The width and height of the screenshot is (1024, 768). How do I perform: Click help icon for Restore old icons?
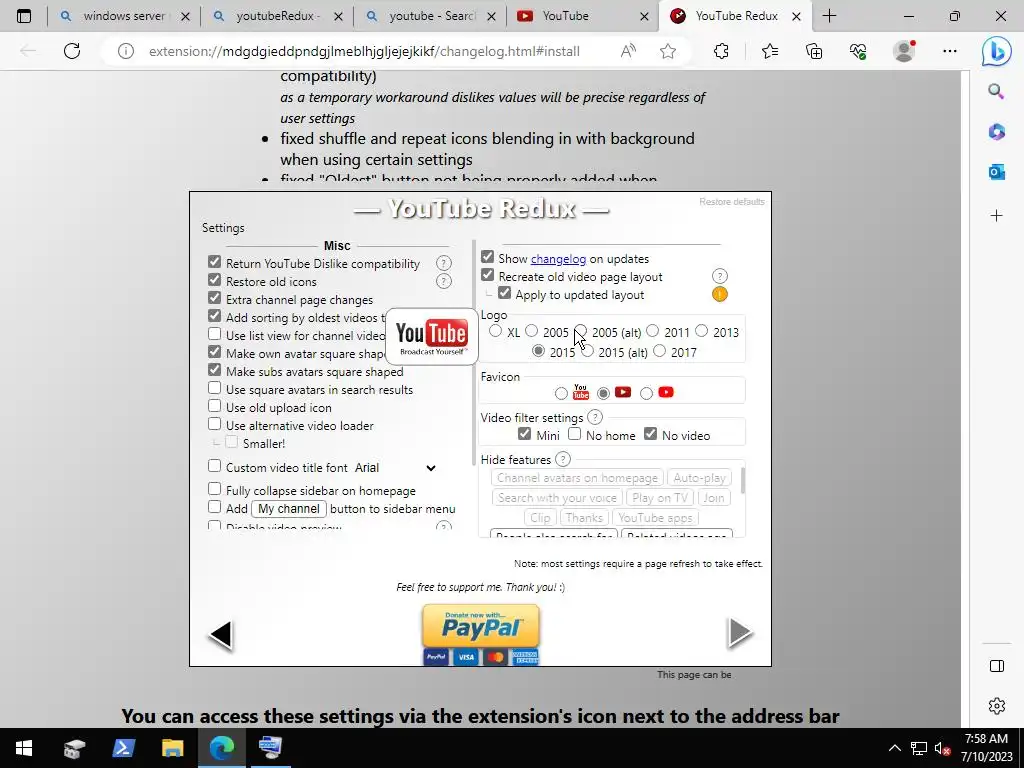pos(443,281)
